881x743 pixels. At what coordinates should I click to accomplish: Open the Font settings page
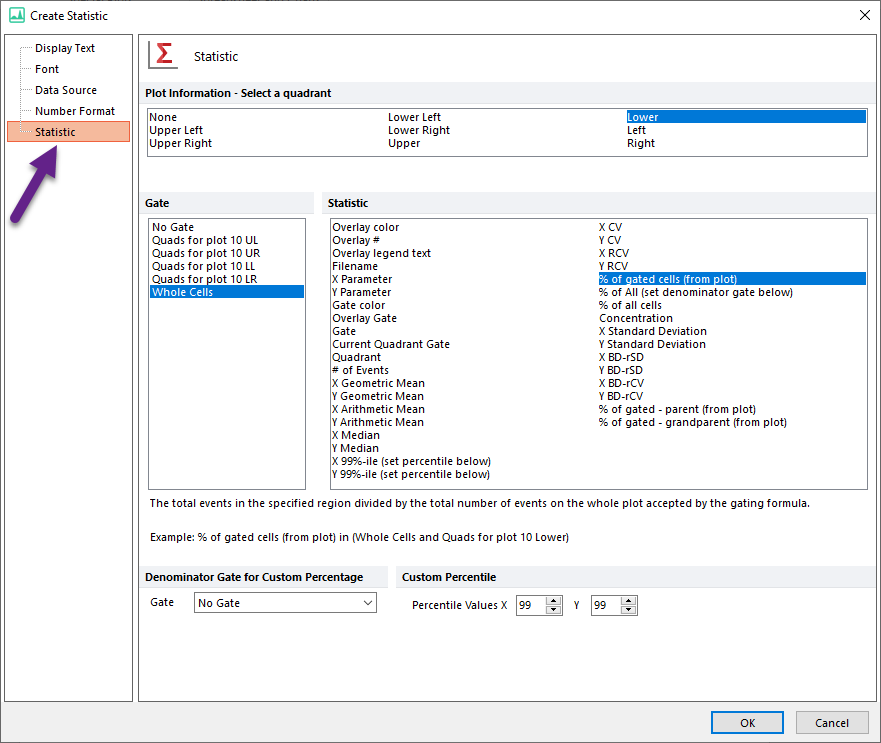click(47, 69)
